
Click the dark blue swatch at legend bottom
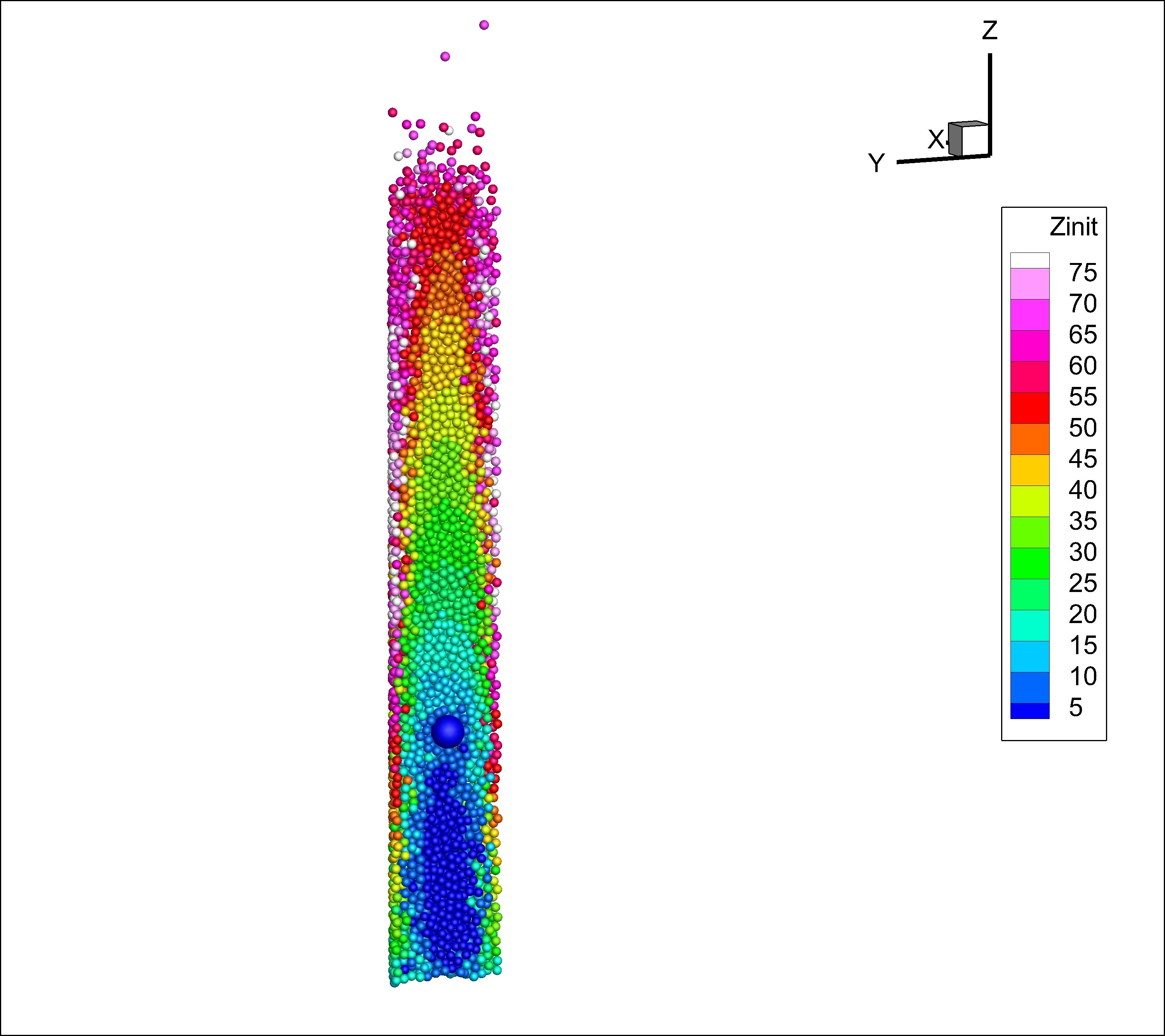point(1030,711)
